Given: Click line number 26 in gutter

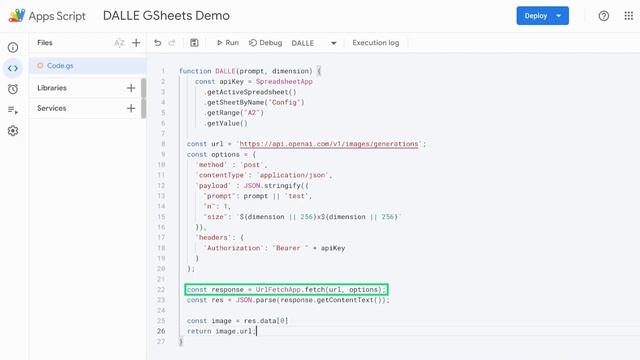Looking at the screenshot, I should click(161, 331).
